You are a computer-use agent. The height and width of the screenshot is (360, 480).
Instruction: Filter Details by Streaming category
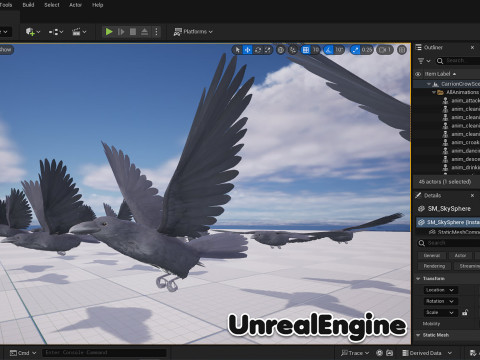467,266
